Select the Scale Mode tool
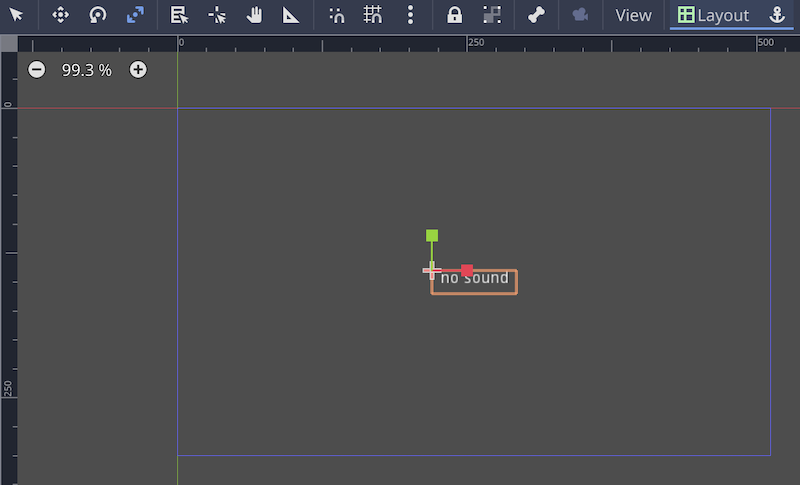 click(x=135, y=15)
